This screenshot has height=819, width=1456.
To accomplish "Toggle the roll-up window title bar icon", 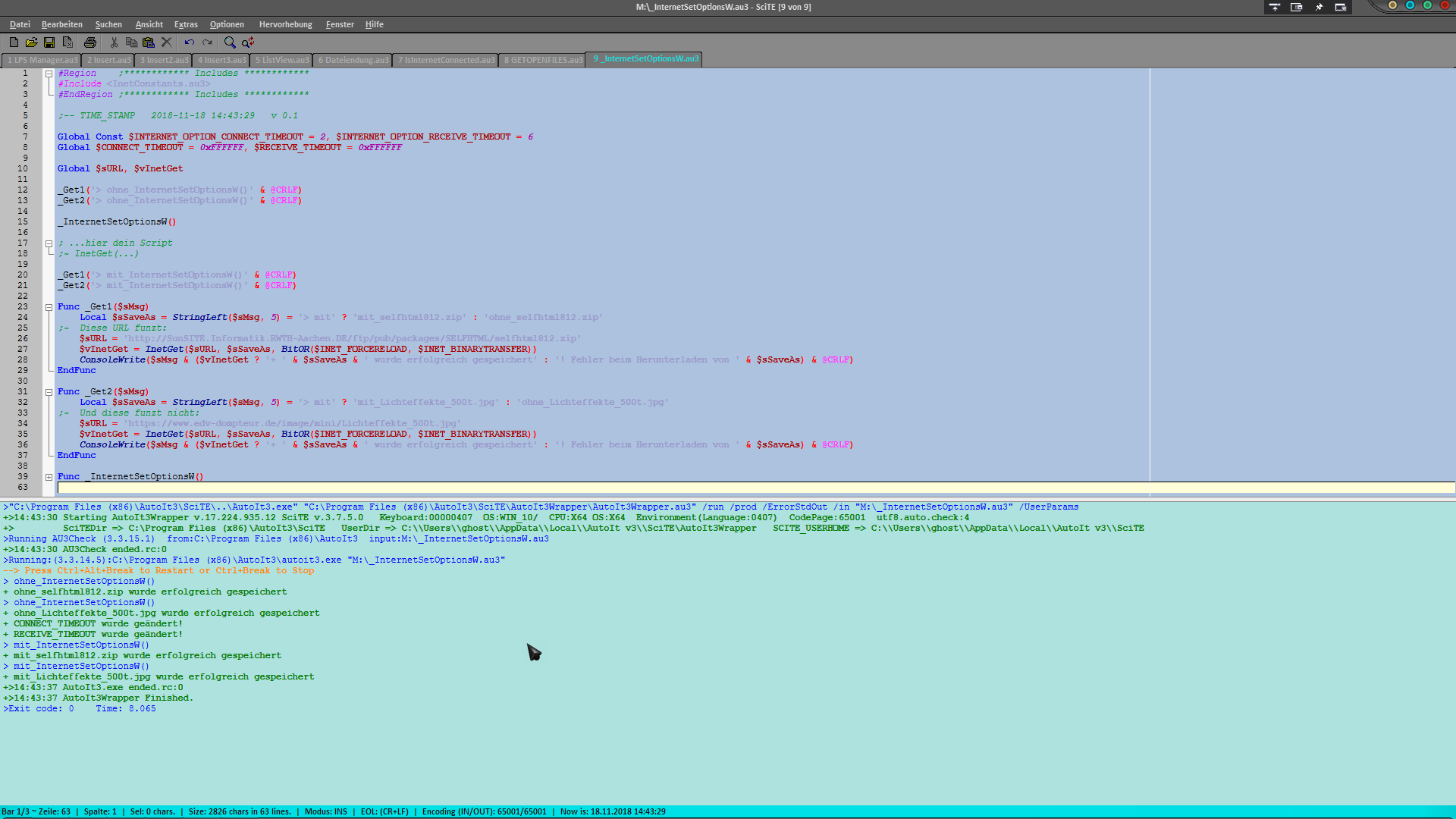I will 1275,7.
